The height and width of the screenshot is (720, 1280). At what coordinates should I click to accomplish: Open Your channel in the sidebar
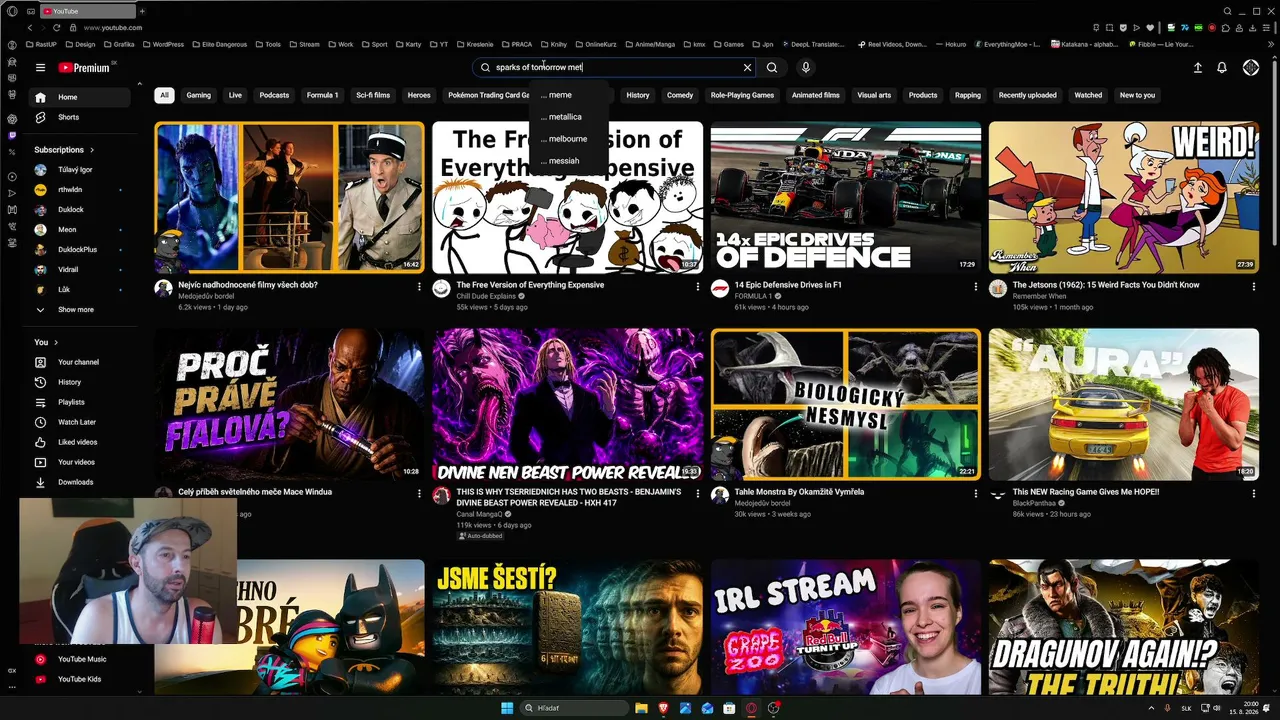coord(80,362)
